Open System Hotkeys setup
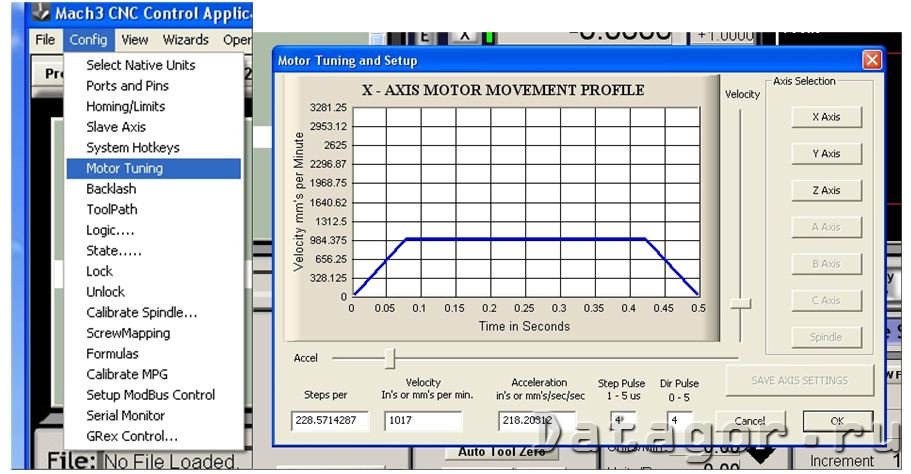The width and height of the screenshot is (911, 474). [153, 148]
